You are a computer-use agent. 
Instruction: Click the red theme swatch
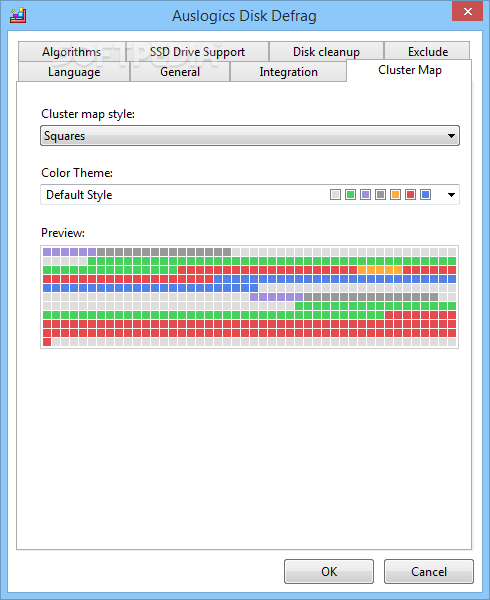pos(410,195)
